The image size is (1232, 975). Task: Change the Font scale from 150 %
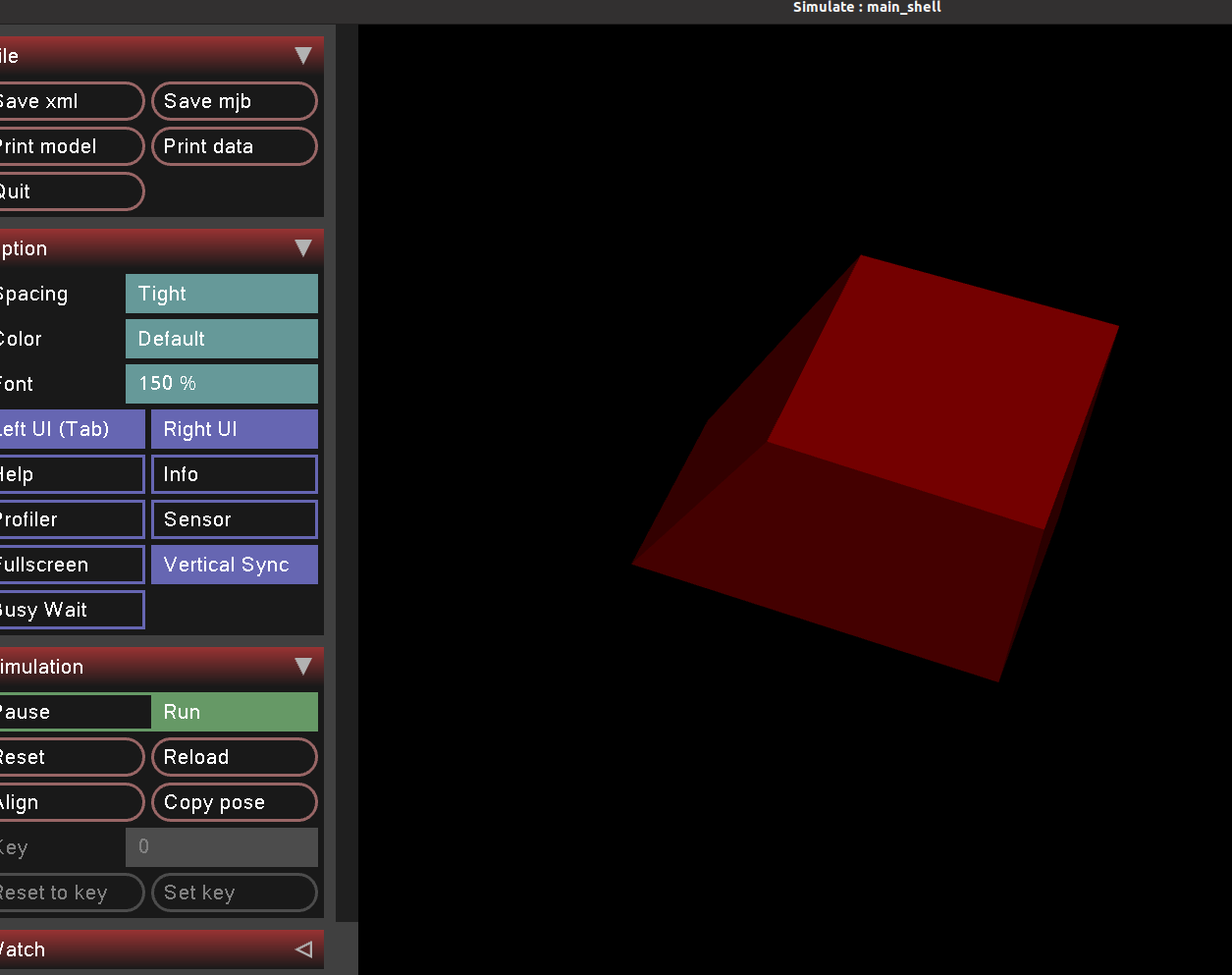pyautogui.click(x=222, y=384)
